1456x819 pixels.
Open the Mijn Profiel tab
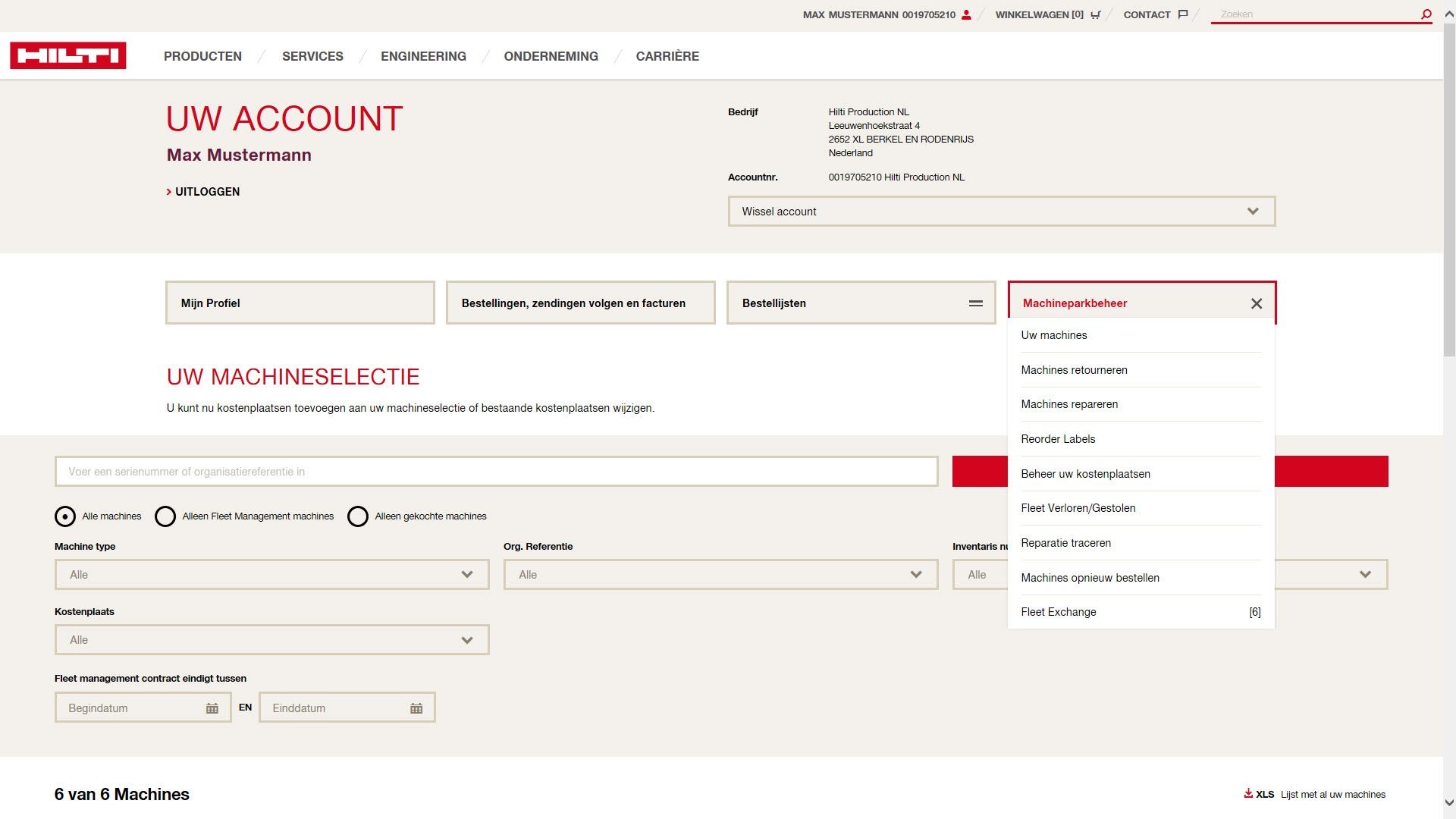click(x=300, y=303)
